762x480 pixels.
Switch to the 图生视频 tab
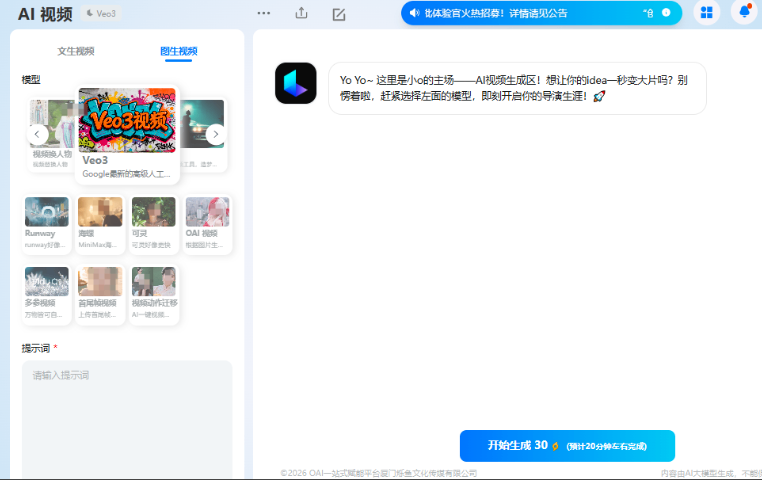[178, 51]
